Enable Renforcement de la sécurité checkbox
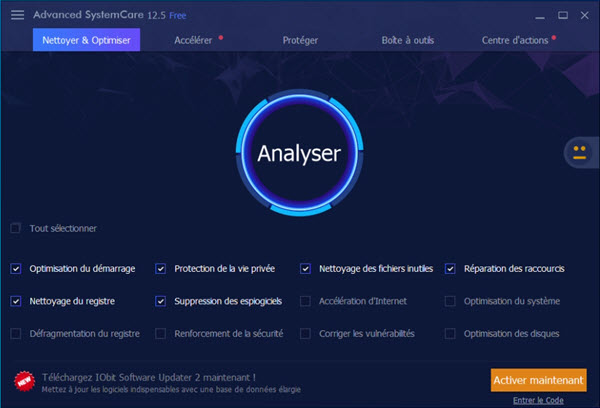Screen dimensions: 600x408 tap(161, 334)
